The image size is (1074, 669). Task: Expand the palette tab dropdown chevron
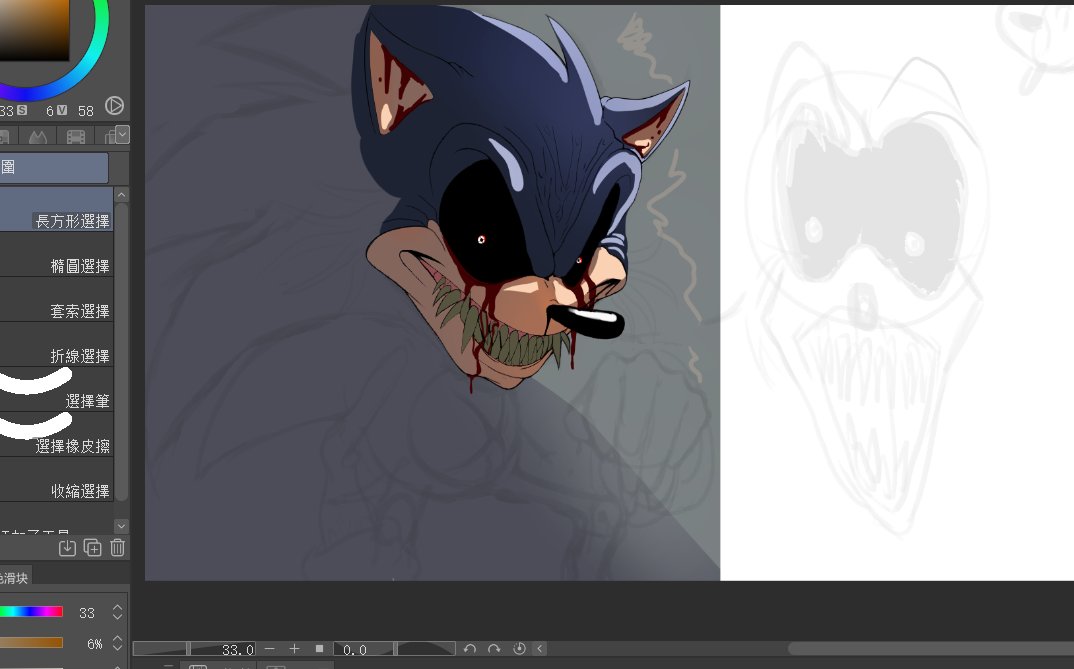pos(123,134)
